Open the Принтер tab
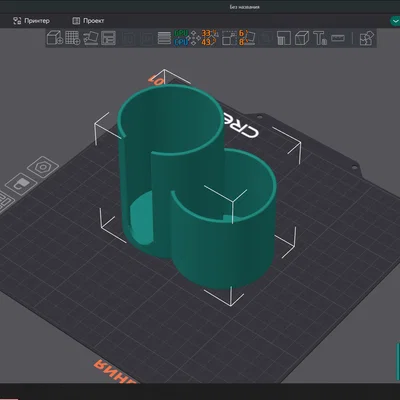 tap(31, 21)
